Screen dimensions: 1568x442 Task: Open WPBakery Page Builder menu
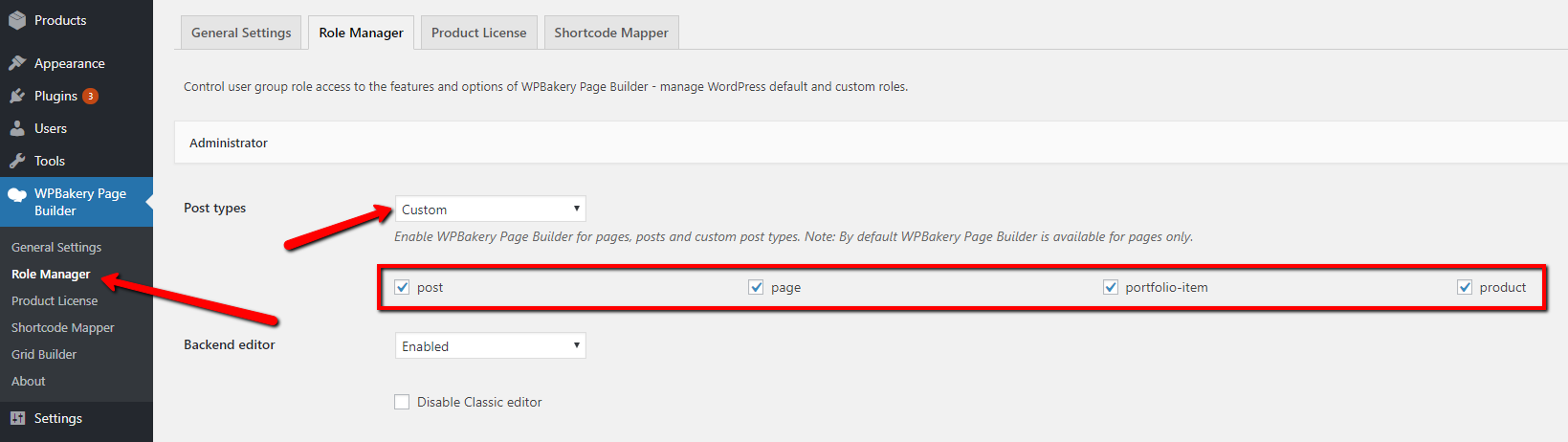(x=77, y=202)
